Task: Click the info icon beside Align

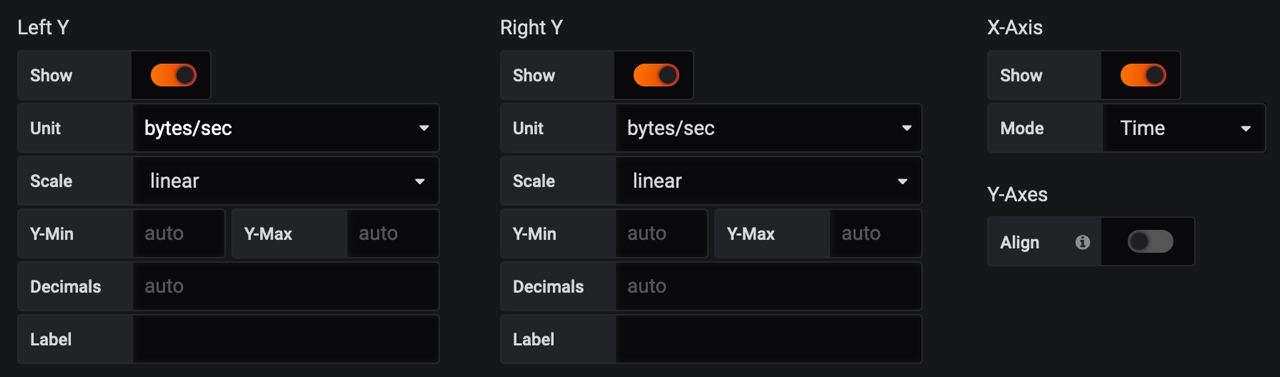Action: point(1082,242)
